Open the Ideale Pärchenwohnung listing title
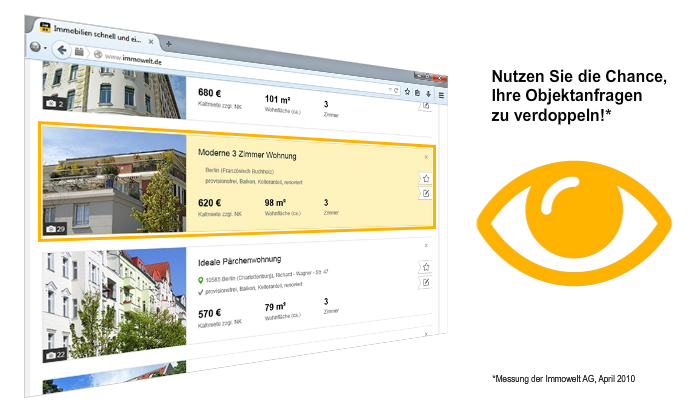 point(239,260)
